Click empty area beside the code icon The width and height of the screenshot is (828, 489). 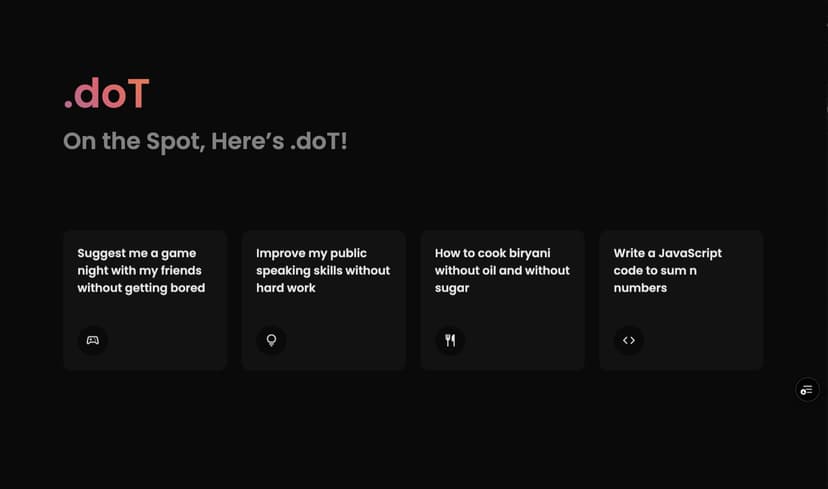702,340
